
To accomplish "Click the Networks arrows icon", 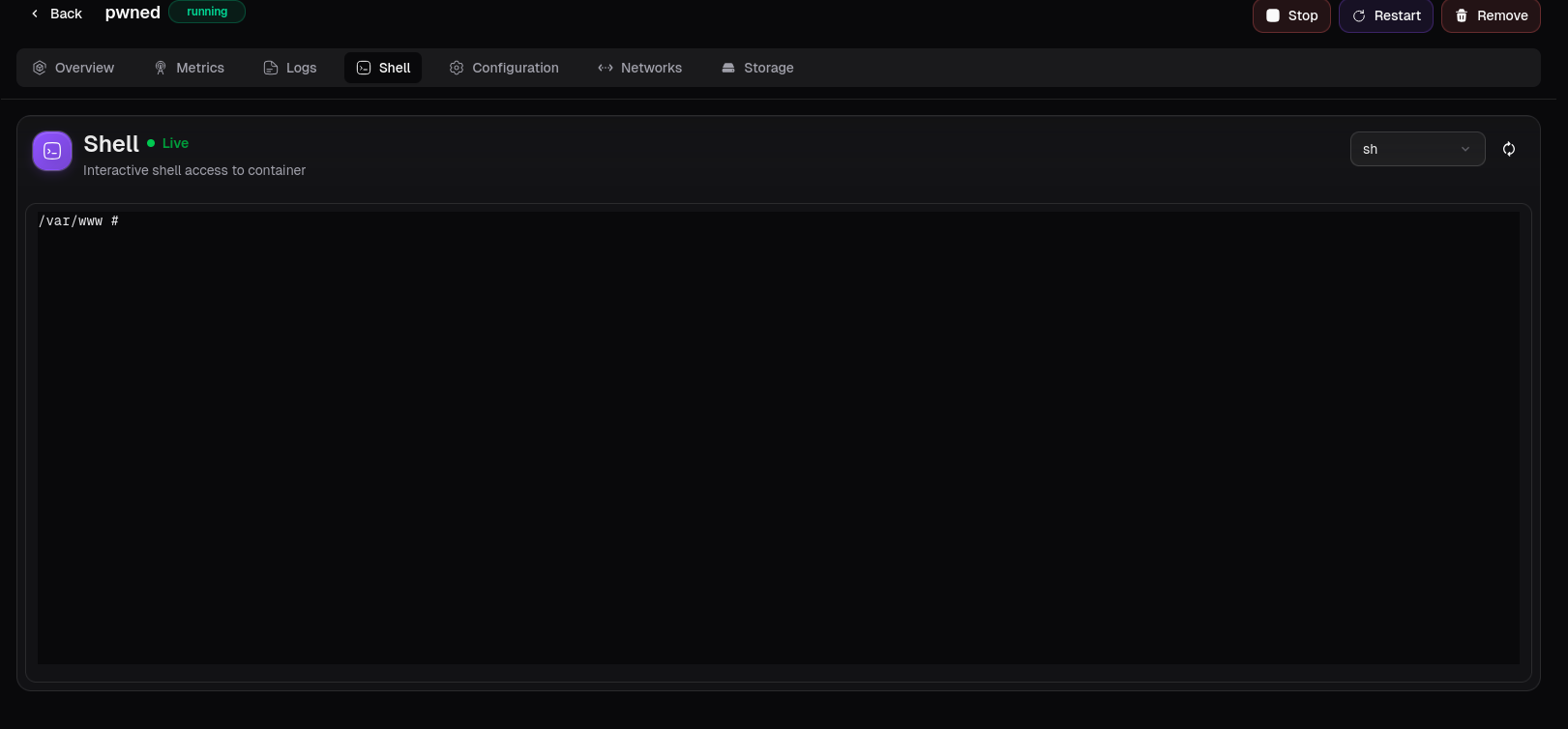I will click(x=606, y=68).
